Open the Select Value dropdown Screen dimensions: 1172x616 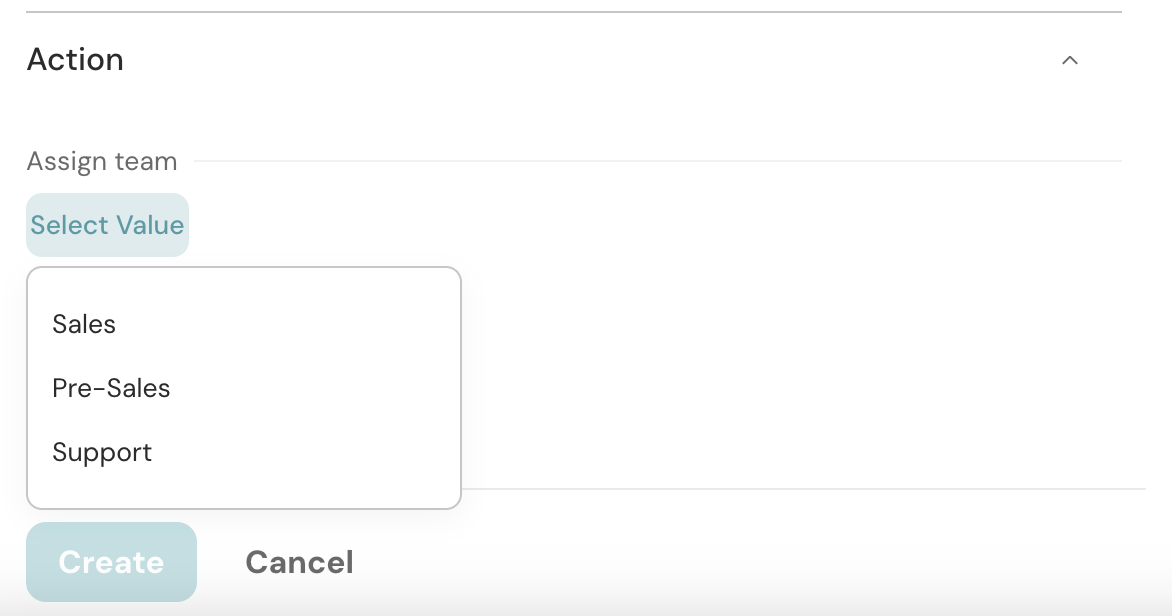click(107, 225)
